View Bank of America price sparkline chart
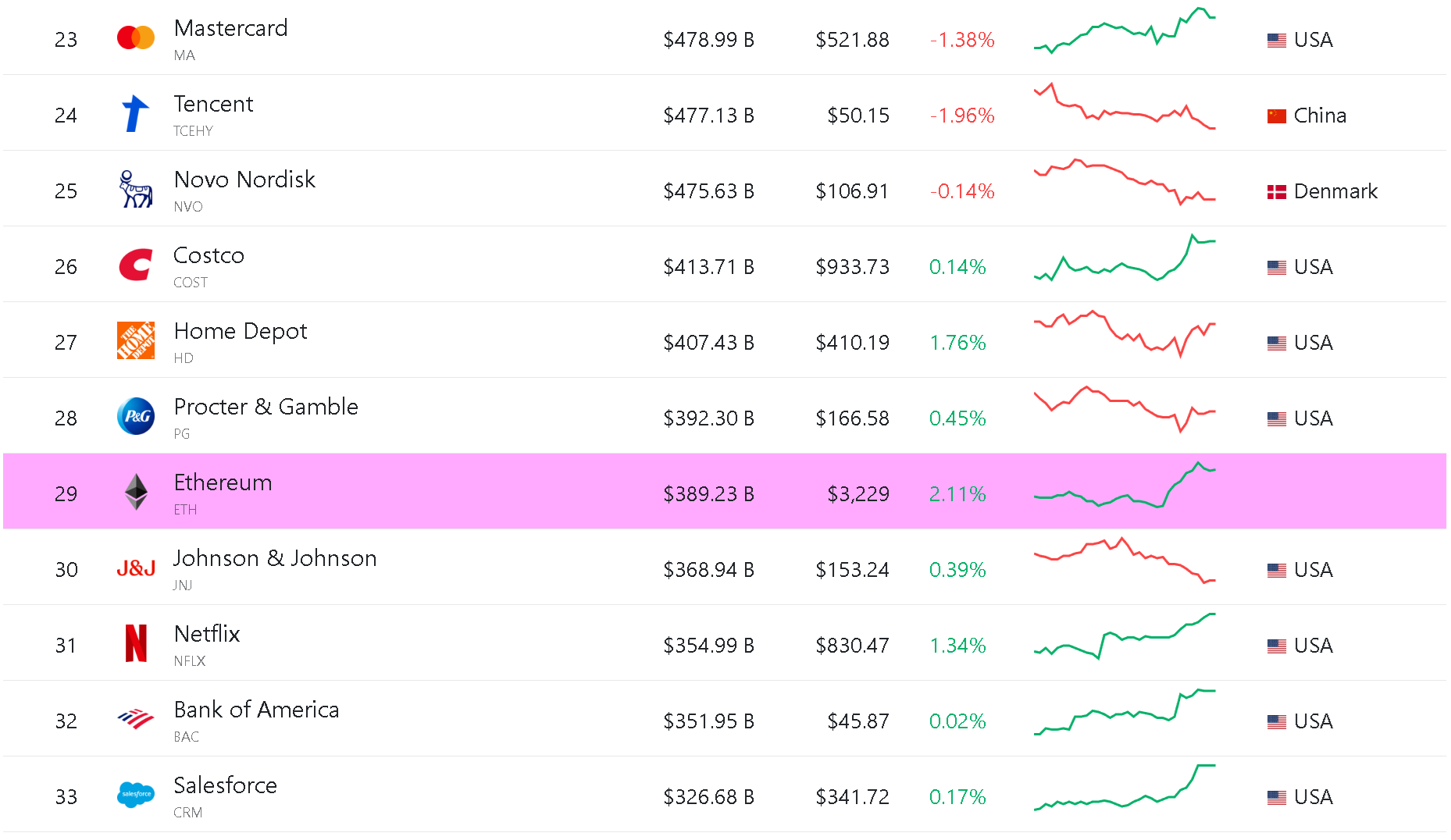Image resolution: width=1451 pixels, height=840 pixels. [x=1125, y=712]
